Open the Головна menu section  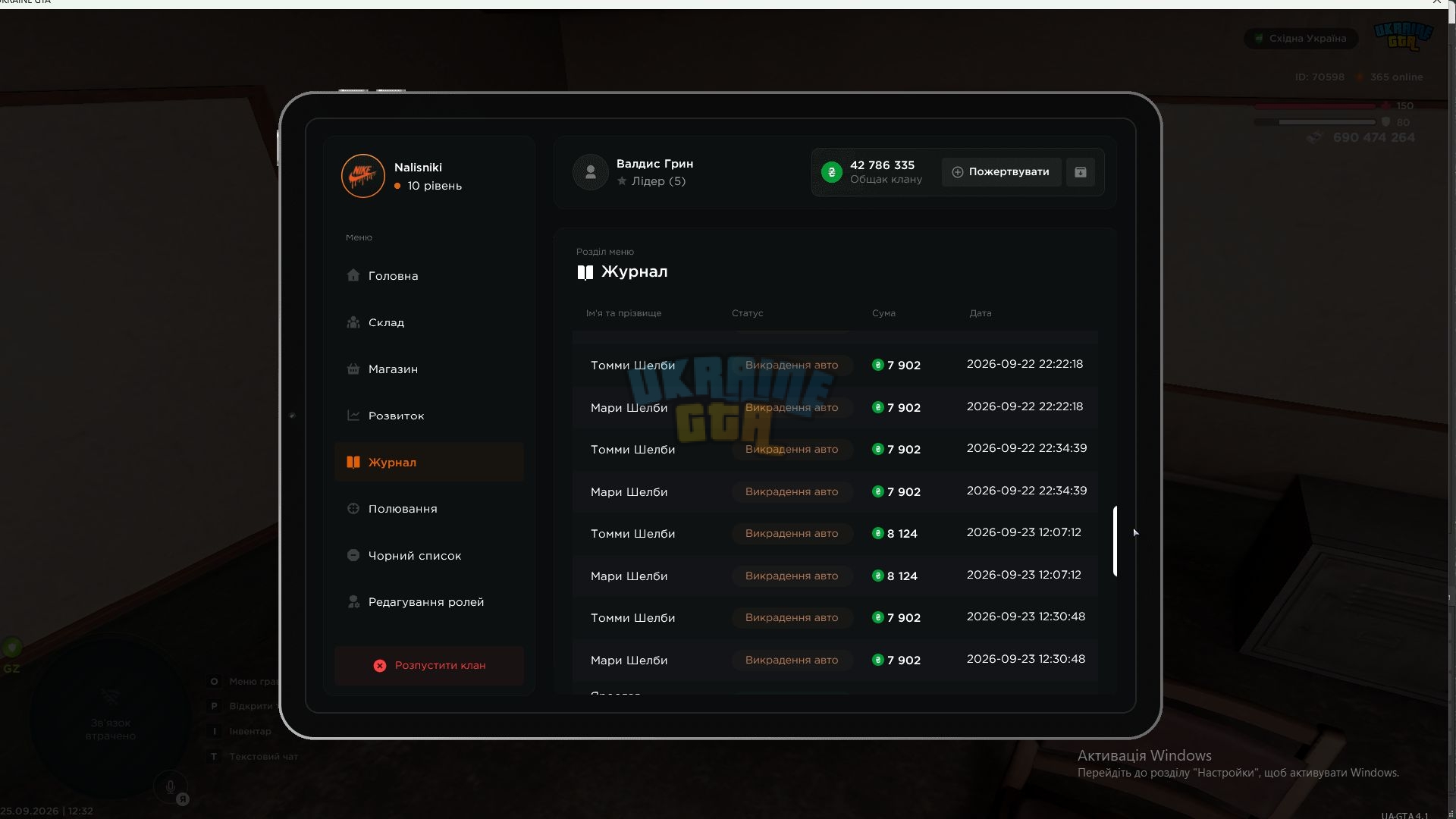pos(428,276)
